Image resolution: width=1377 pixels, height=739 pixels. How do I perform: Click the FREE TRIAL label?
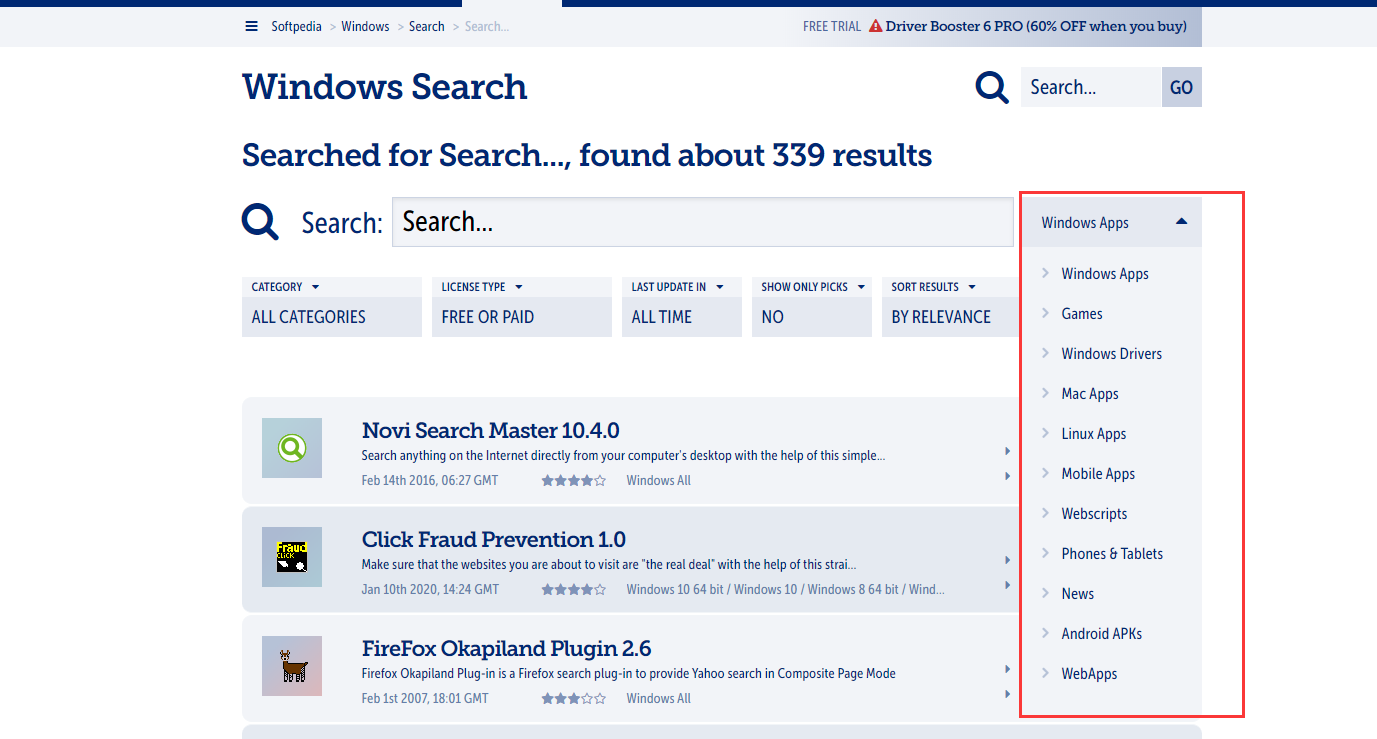click(832, 26)
